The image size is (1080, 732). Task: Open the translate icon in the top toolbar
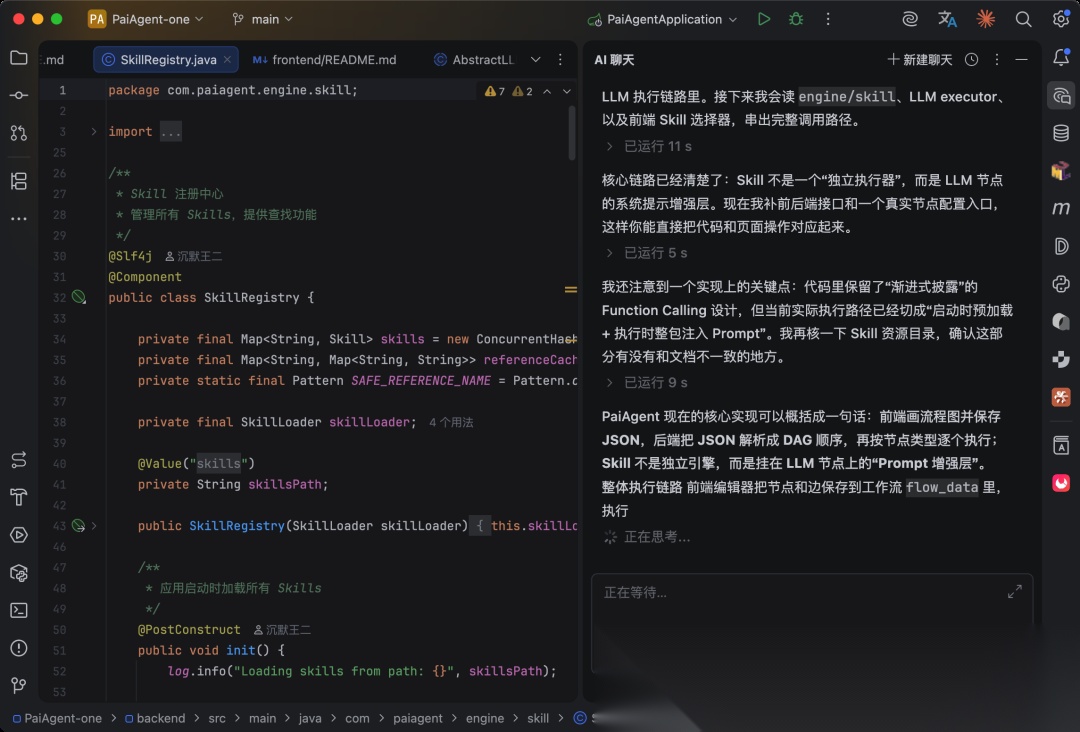[x=947, y=19]
